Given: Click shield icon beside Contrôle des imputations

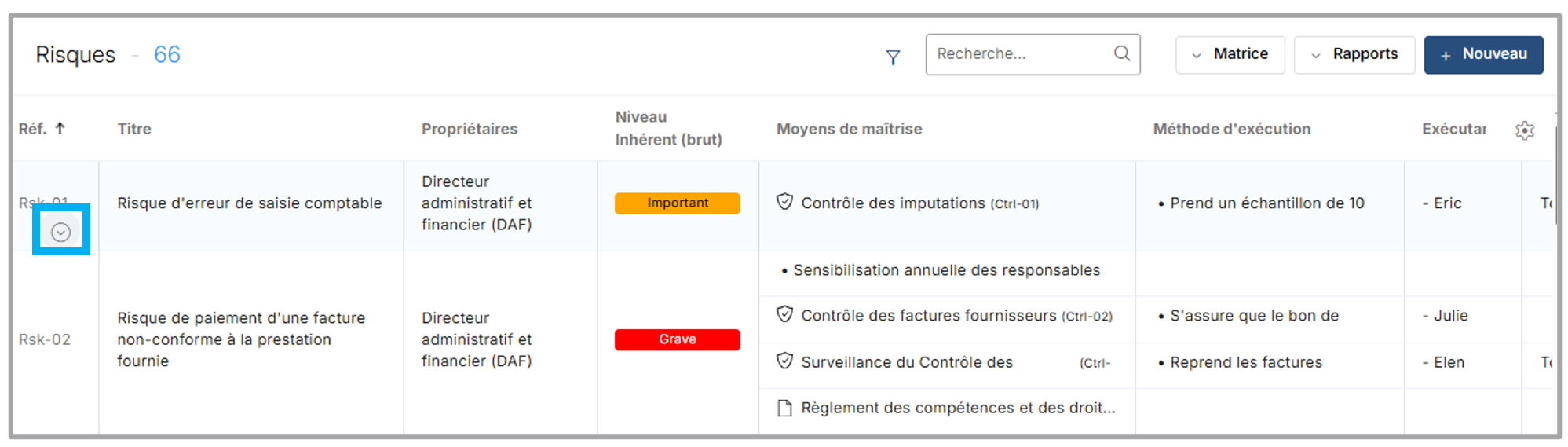Looking at the screenshot, I should 784,202.
